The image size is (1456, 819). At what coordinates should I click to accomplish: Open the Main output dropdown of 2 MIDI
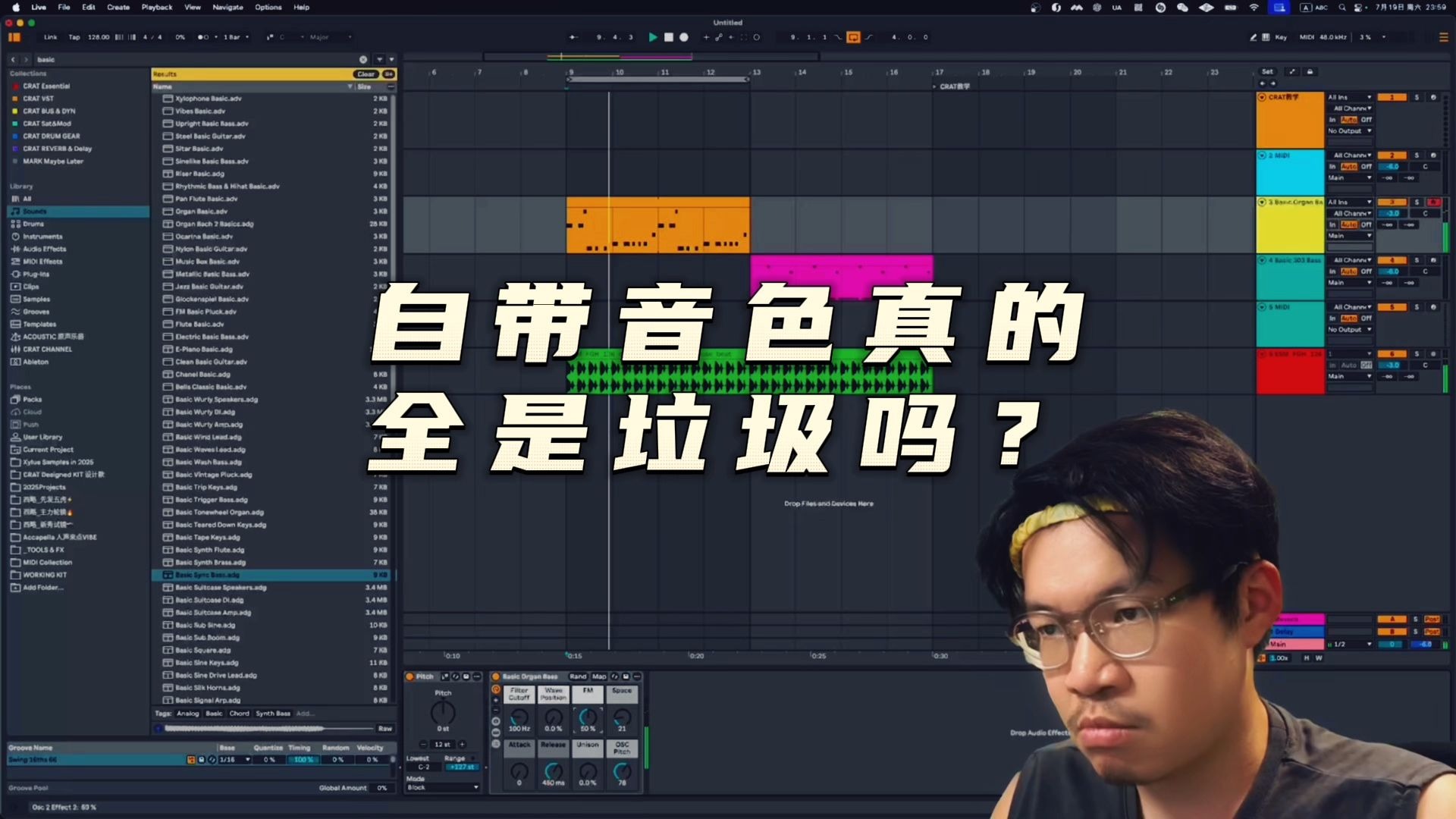(1350, 178)
